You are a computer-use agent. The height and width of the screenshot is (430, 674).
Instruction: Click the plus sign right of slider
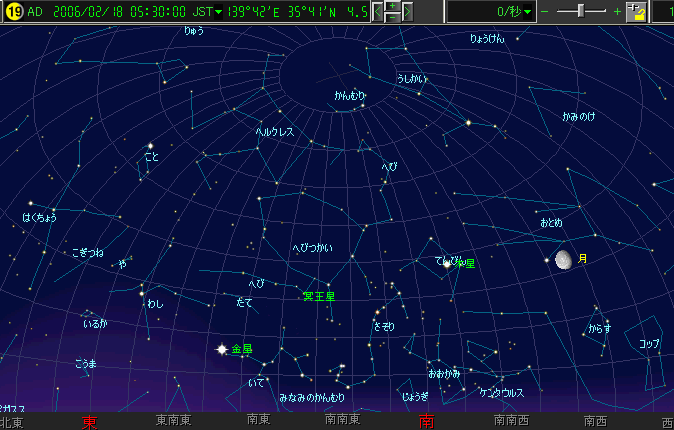[x=617, y=12]
